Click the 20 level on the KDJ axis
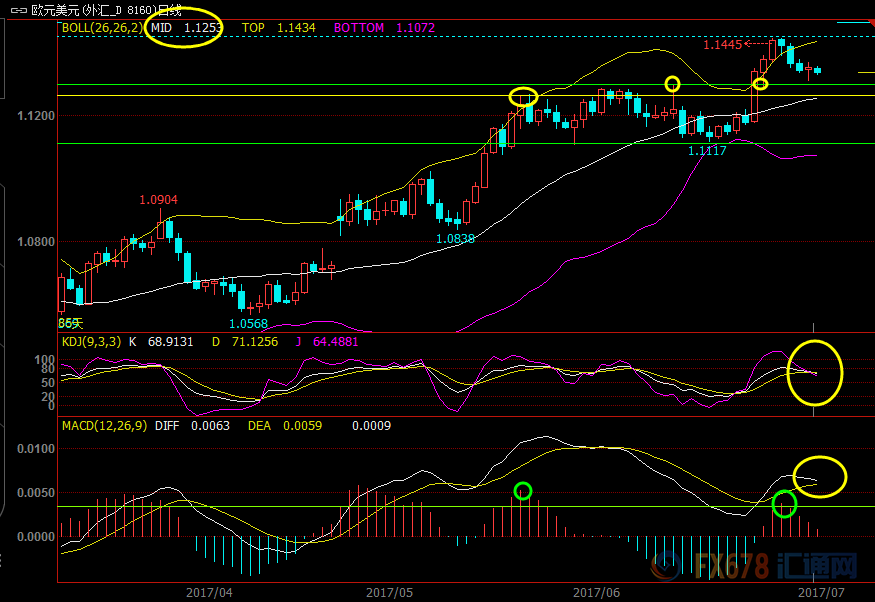This screenshot has height=602, width=875. coord(48,397)
